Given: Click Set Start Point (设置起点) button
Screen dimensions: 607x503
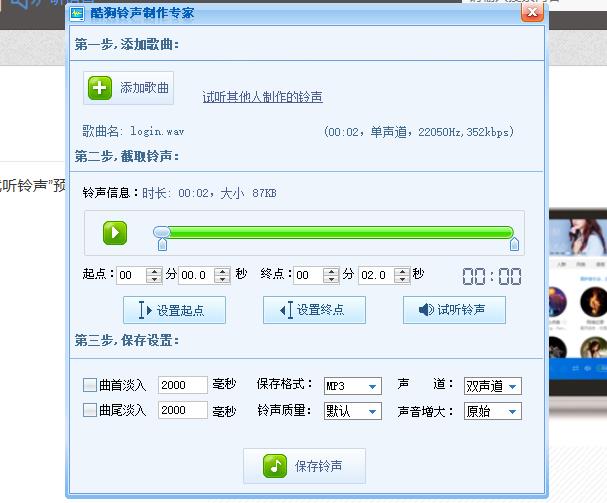Looking at the screenshot, I should point(174,310).
